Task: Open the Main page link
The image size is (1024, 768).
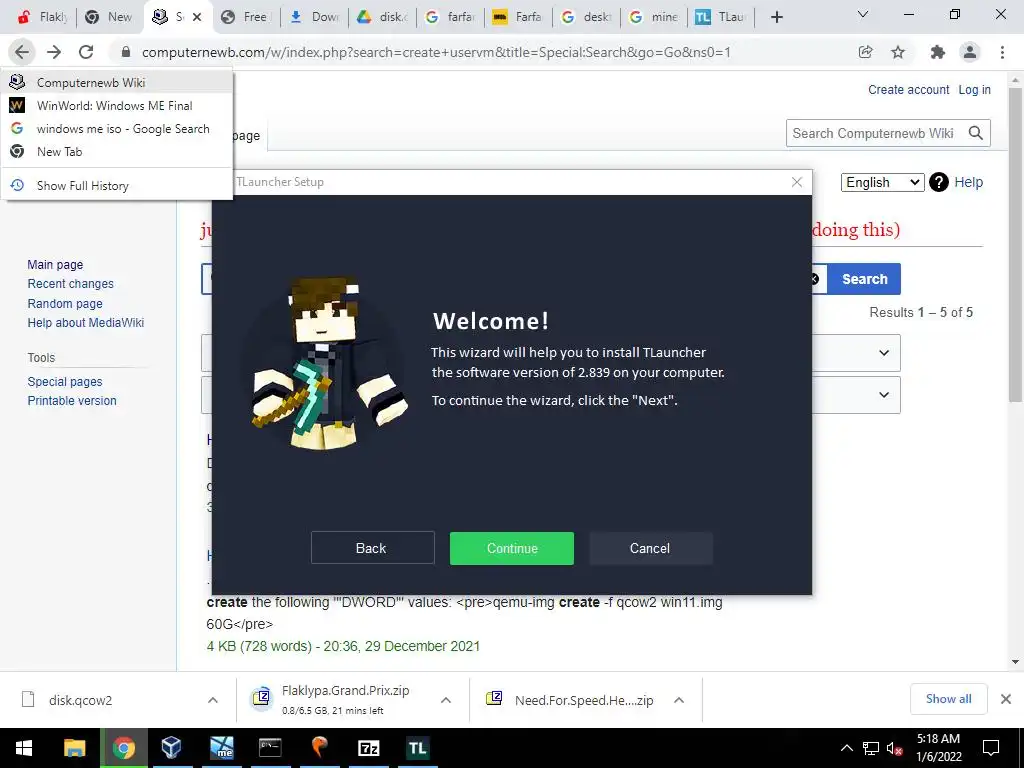Action: pyautogui.click(x=56, y=264)
